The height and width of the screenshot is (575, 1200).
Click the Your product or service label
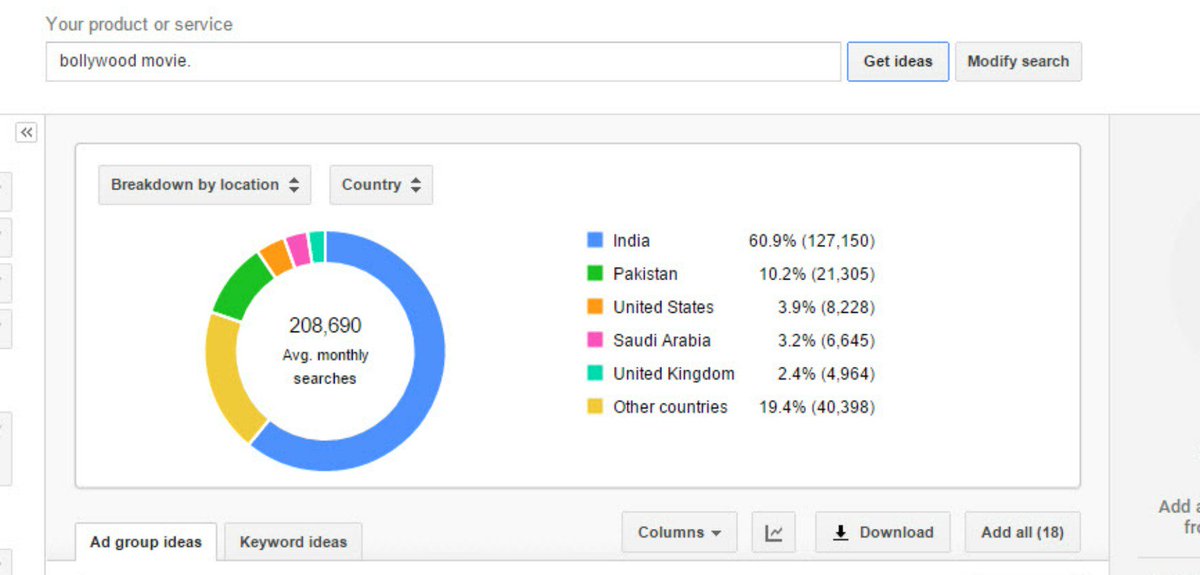140,23
